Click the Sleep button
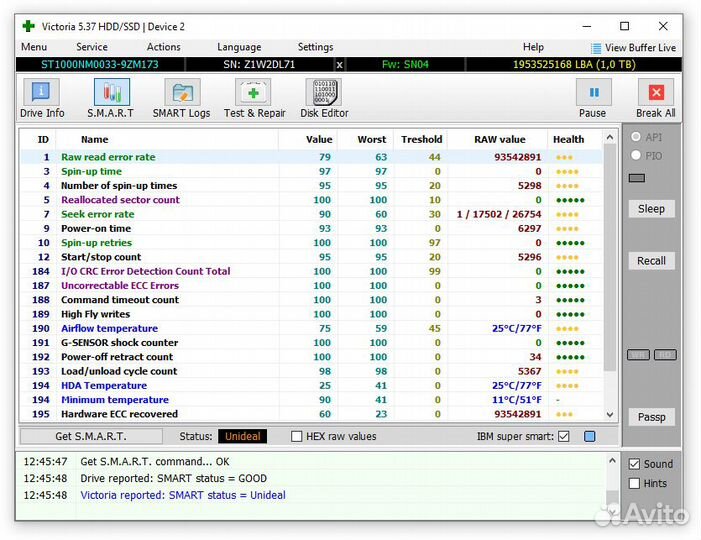 pos(651,209)
